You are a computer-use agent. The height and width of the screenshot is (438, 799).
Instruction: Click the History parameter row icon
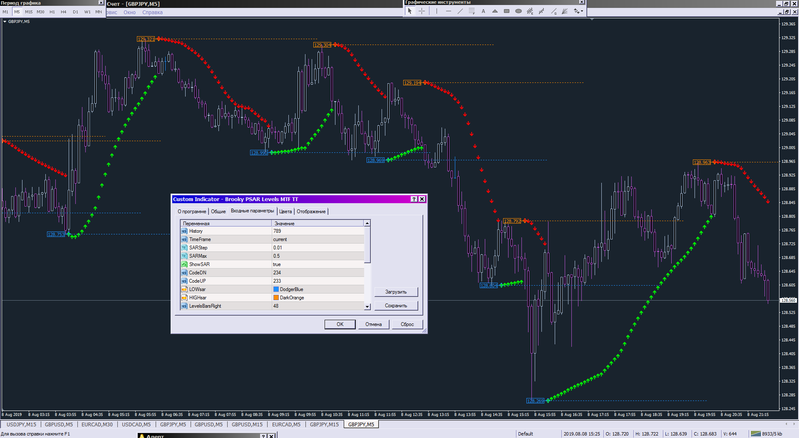(183, 231)
